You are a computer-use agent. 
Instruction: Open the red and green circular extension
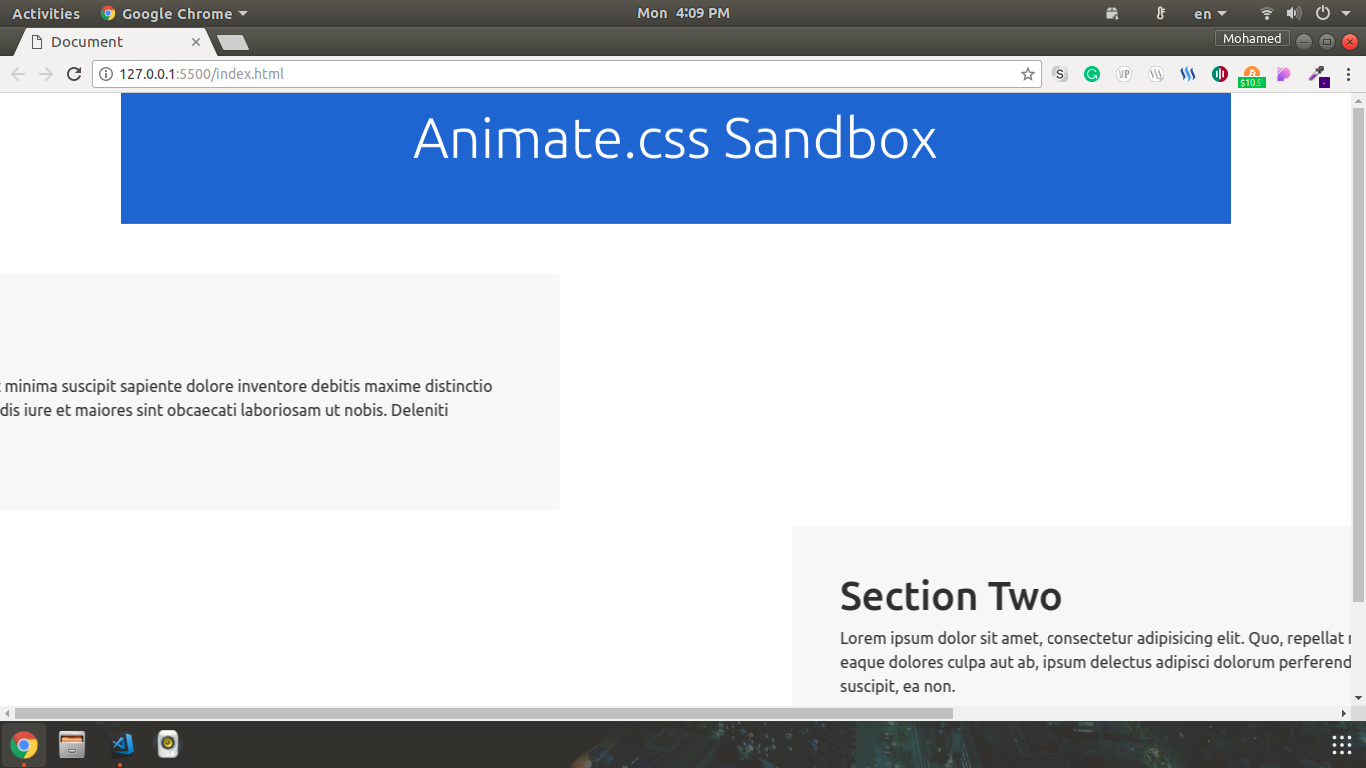[x=1220, y=74]
